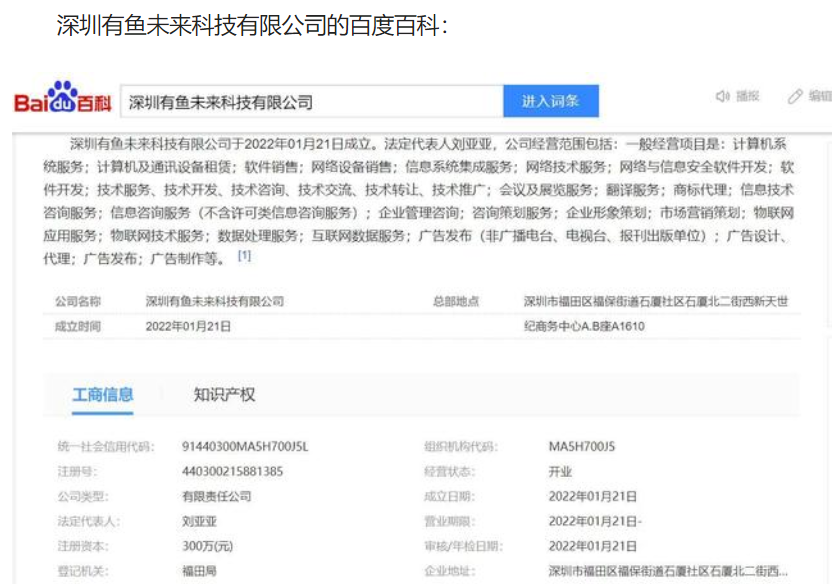The height and width of the screenshot is (584, 835).
Task: Select the truncated 企业地址 value
Action: point(668,571)
